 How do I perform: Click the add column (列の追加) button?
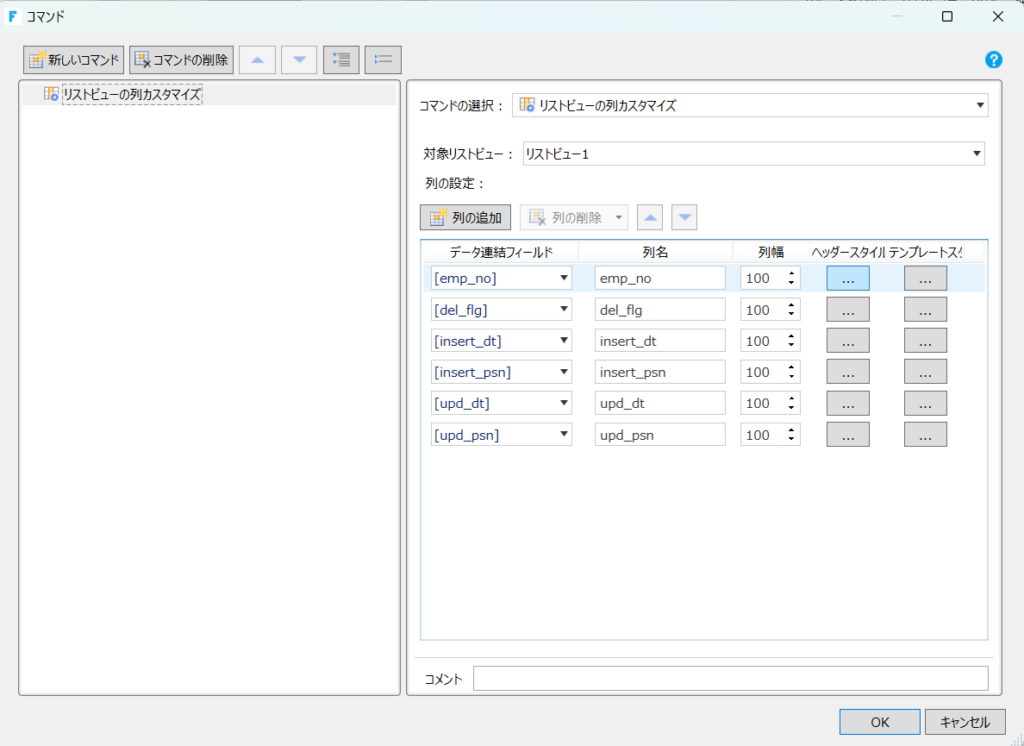[466, 217]
